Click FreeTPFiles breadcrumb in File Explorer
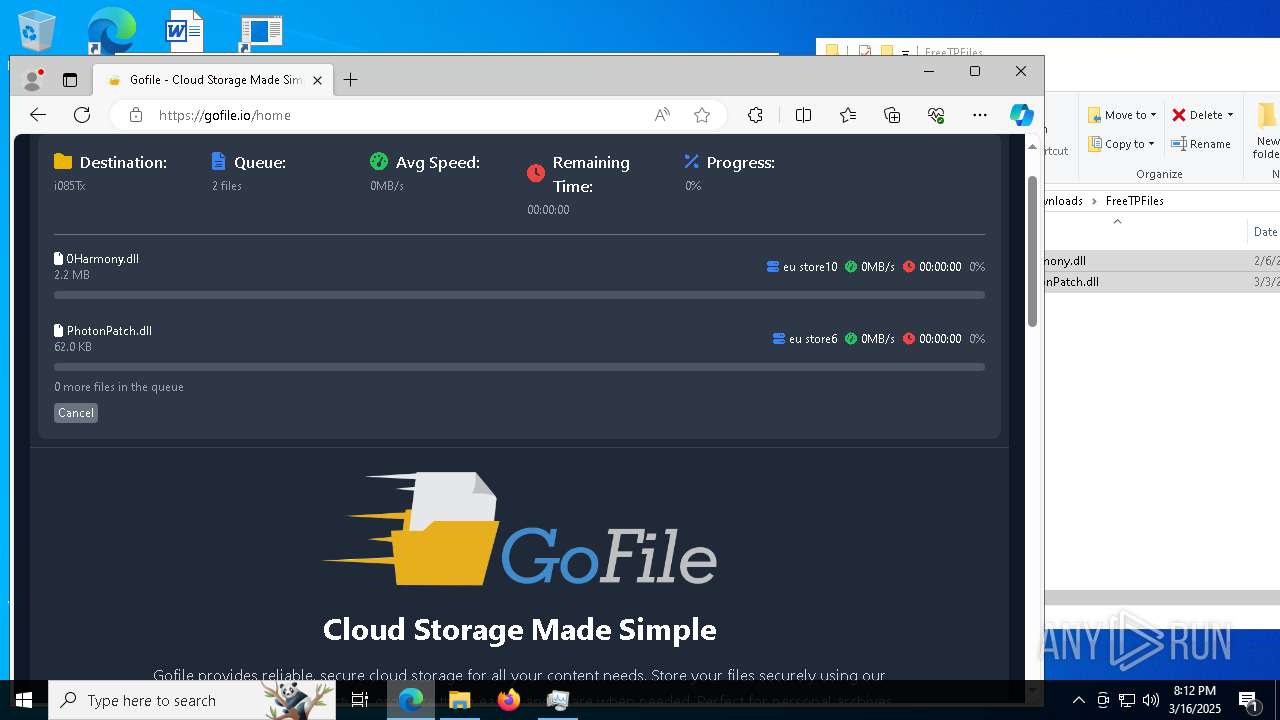Viewport: 1280px width, 720px height. (x=1134, y=201)
